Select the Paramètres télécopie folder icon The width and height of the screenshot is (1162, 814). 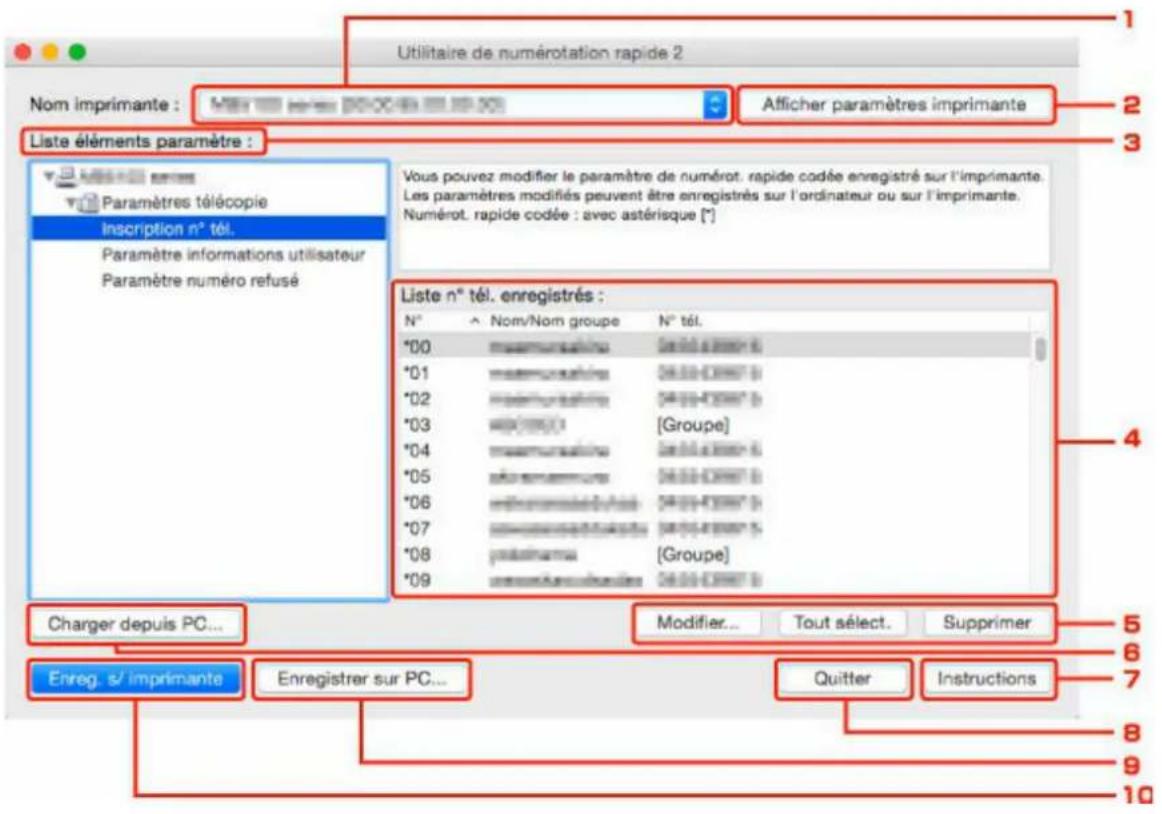coord(89,202)
